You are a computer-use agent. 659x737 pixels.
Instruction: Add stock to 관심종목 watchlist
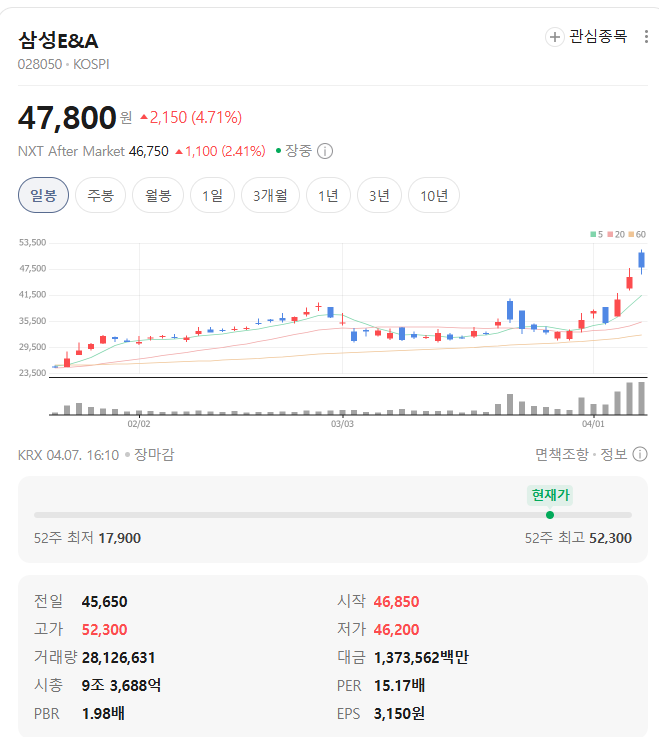(x=587, y=37)
